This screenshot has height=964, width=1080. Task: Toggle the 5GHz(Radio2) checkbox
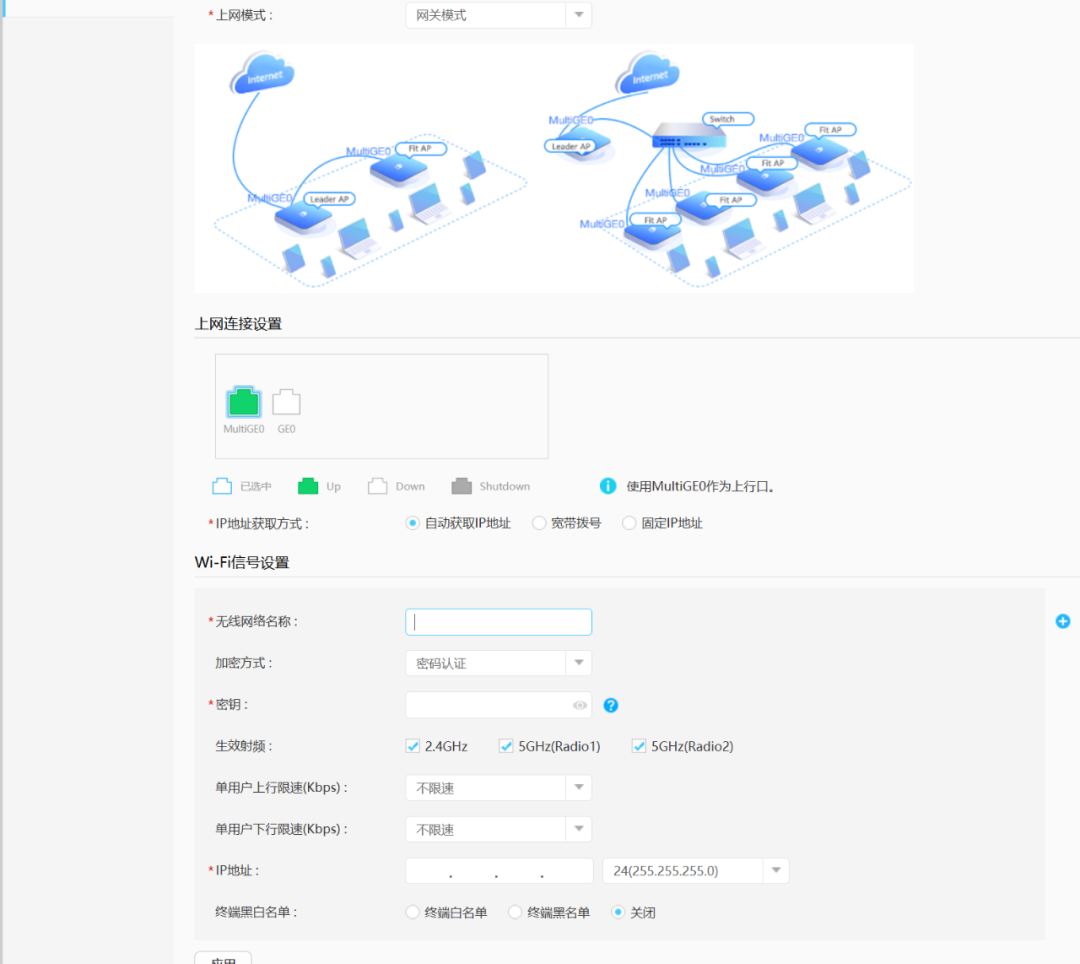639,746
